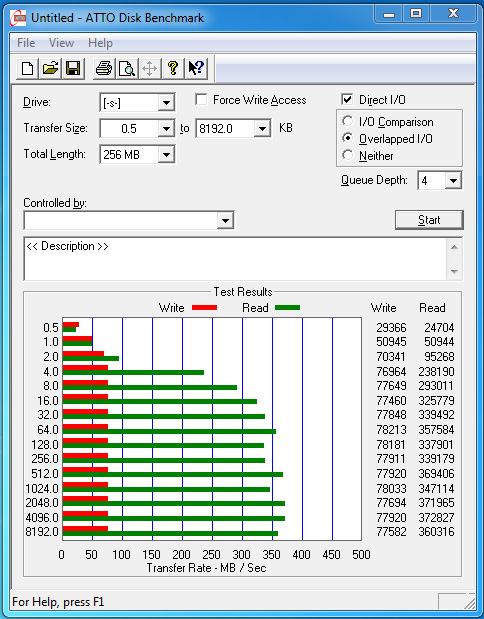Click the New document toolbar icon
Viewport: 484px width, 619px height.
coord(27,69)
